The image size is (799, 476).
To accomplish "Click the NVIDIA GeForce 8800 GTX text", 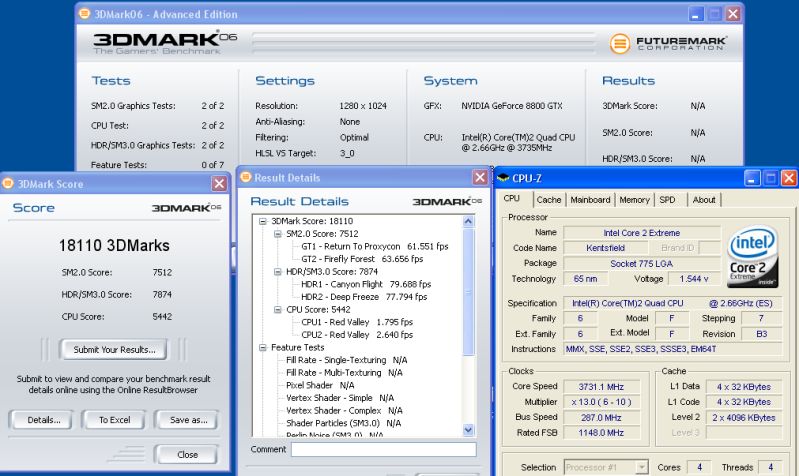I will pyautogui.click(x=512, y=106).
